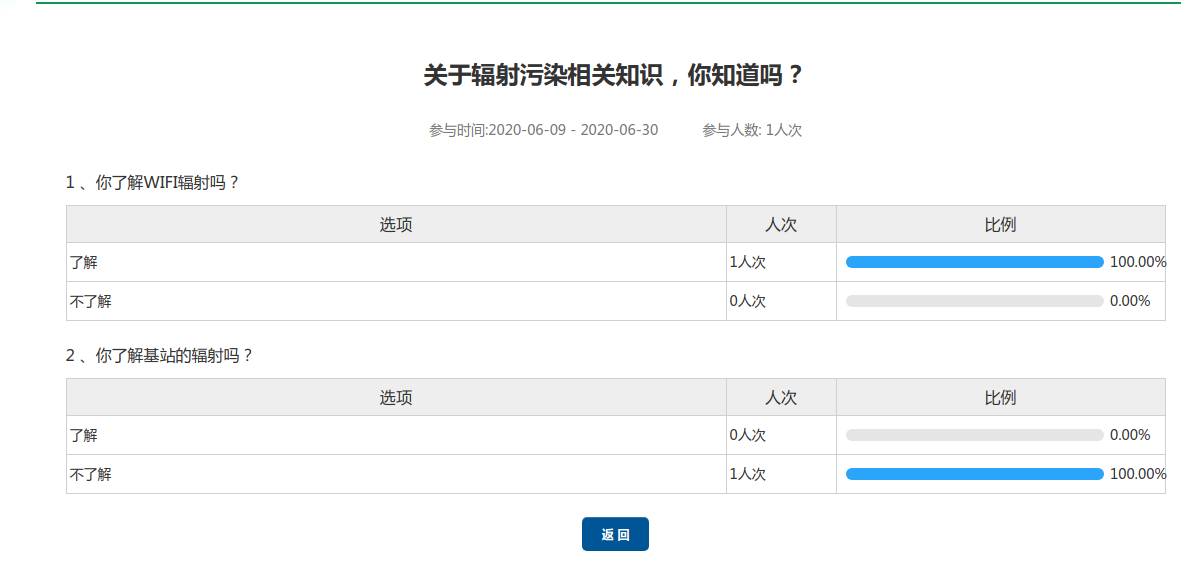
Task: Select the 不了解 option under the 基站 question
Action: 91,474
